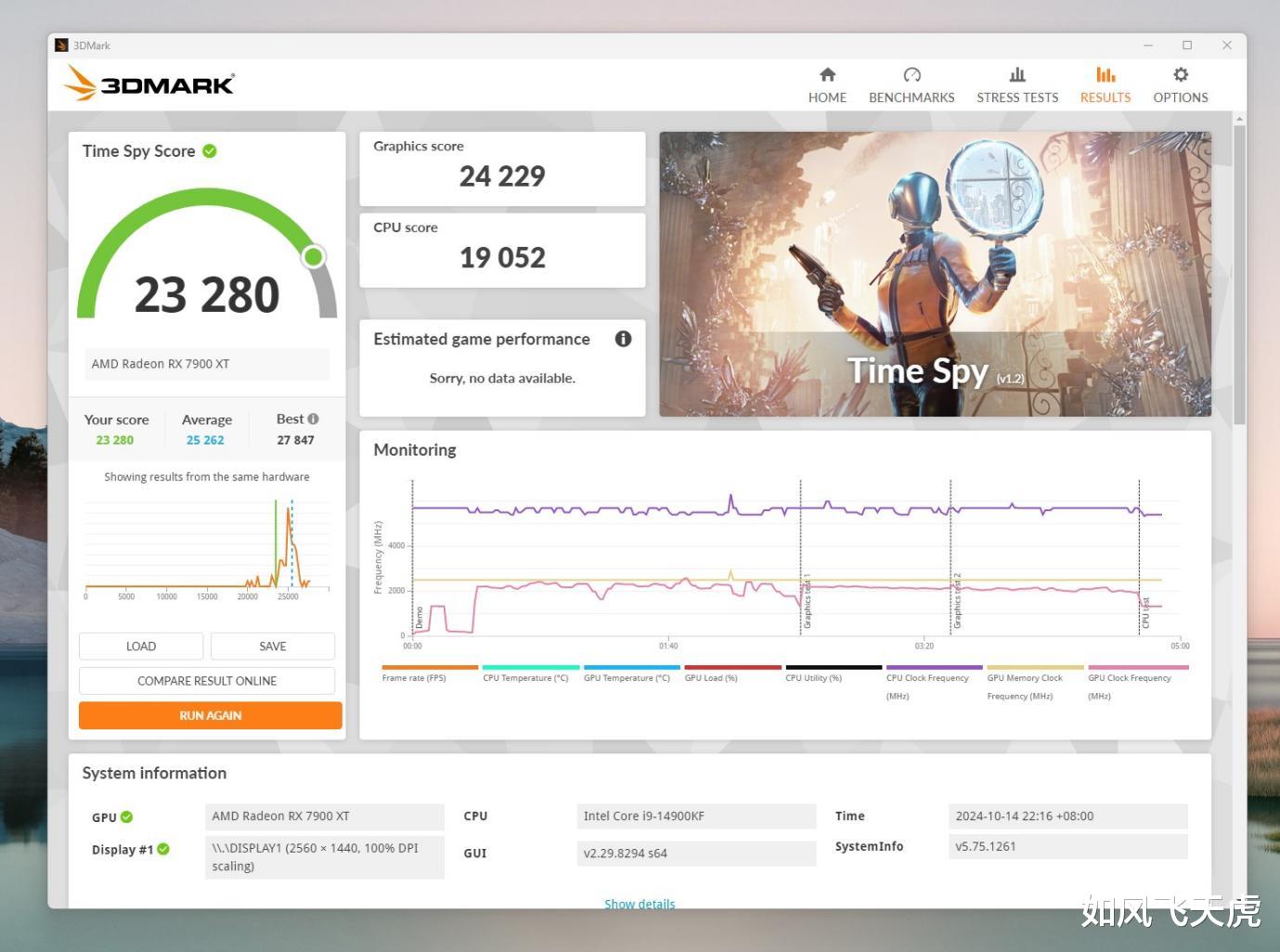Click the Time Spy artwork thumbnail
Image resolution: width=1280 pixels, height=952 pixels.
click(935, 274)
